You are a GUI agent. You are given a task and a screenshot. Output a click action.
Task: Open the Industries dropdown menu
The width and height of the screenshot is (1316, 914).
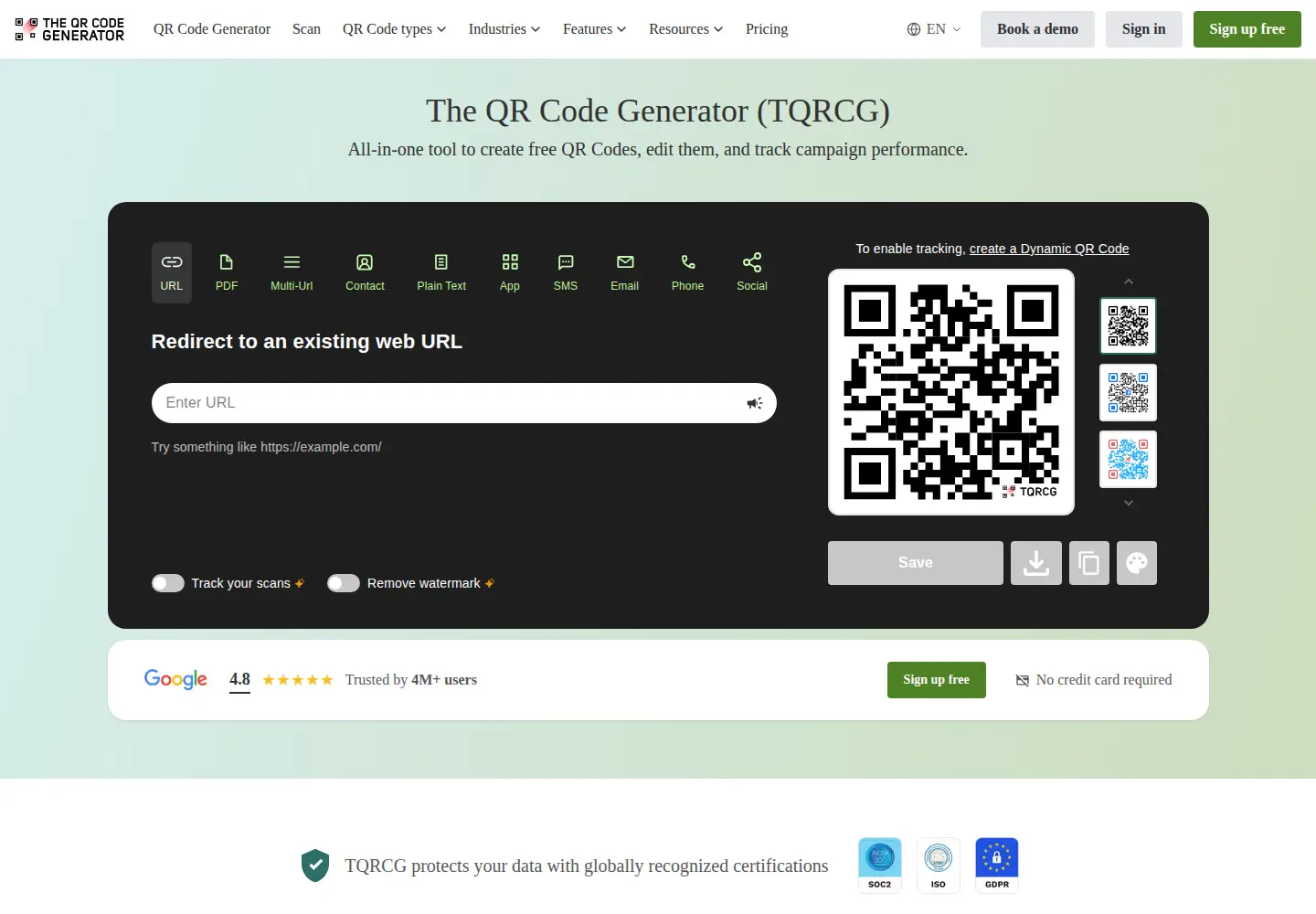coord(504,29)
